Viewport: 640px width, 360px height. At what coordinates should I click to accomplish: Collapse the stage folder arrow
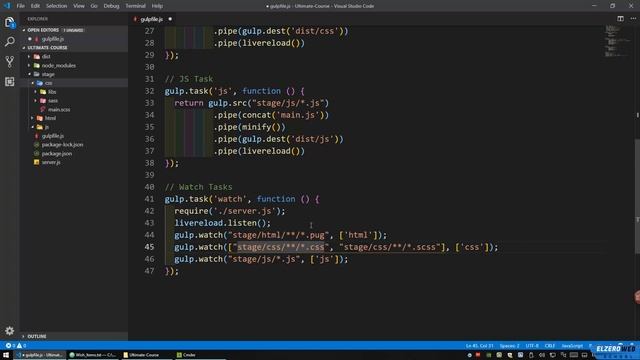(x=29, y=74)
